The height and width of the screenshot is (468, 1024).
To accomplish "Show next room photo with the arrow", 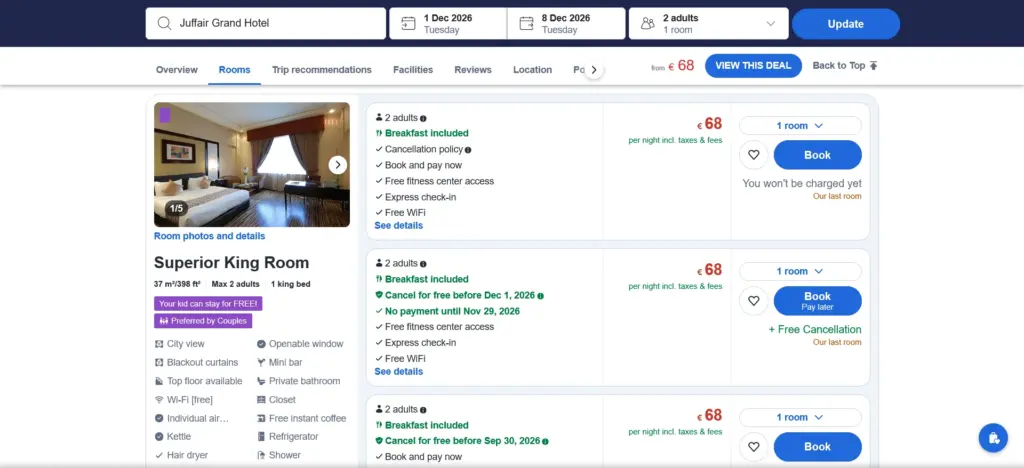I will (x=338, y=164).
